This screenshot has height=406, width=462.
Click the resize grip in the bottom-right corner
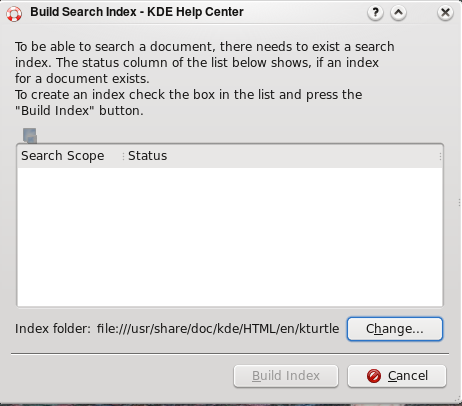[457, 400]
